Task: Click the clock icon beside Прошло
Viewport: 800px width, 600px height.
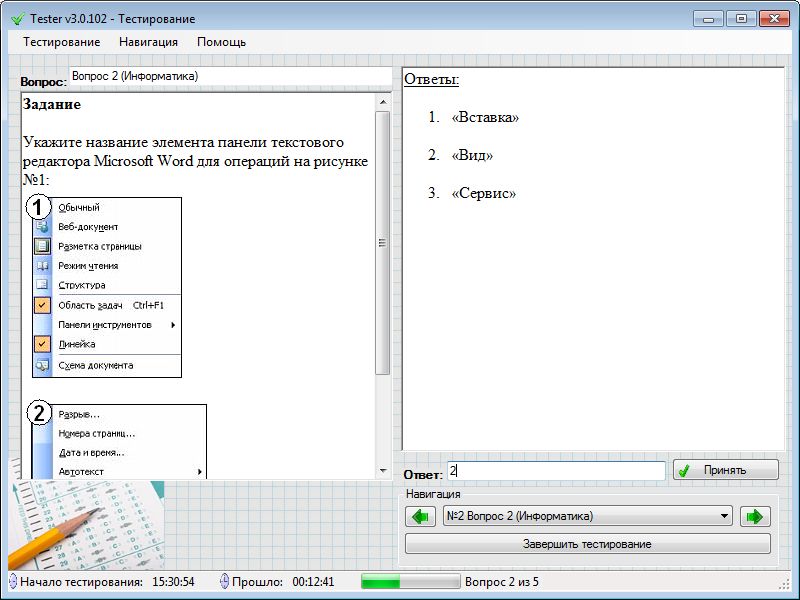Action: pos(224,582)
